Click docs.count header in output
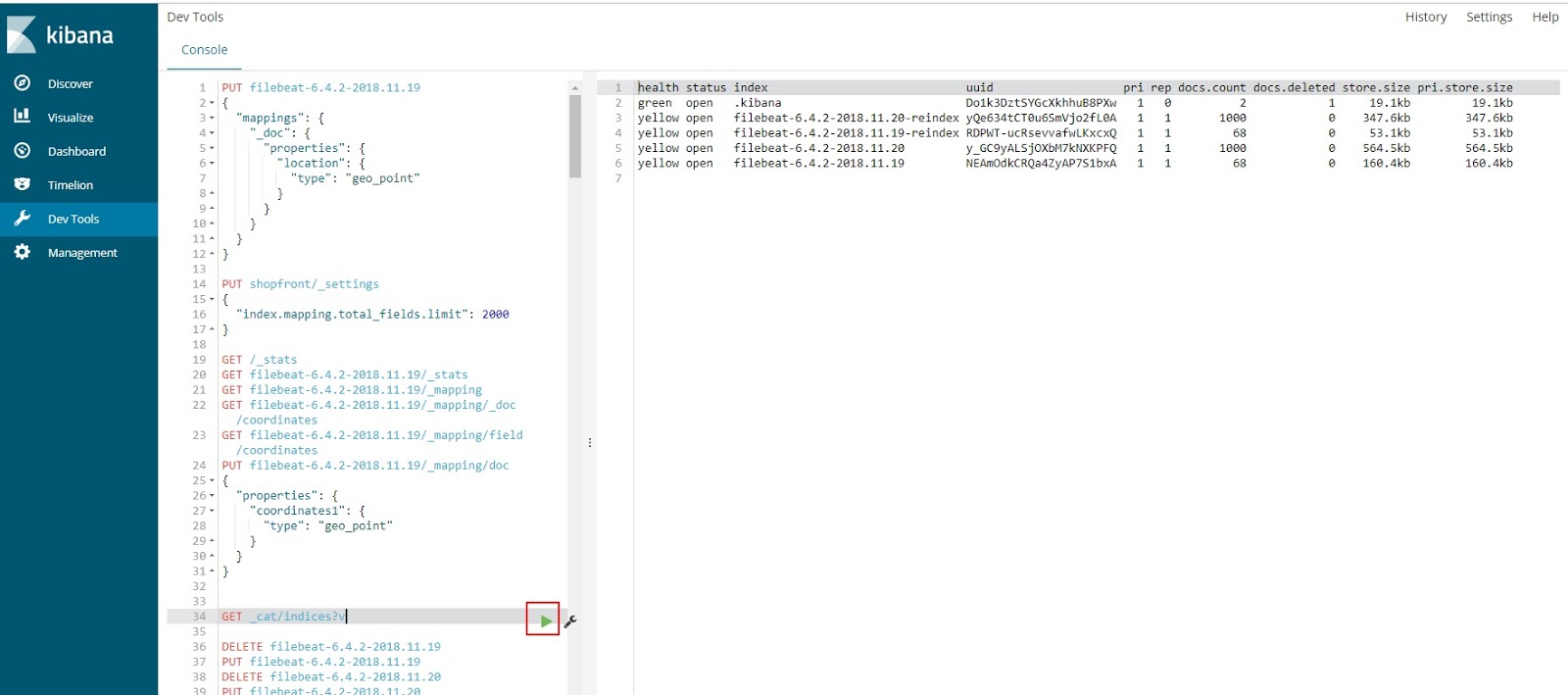The width and height of the screenshot is (1568, 695). 1211,87
